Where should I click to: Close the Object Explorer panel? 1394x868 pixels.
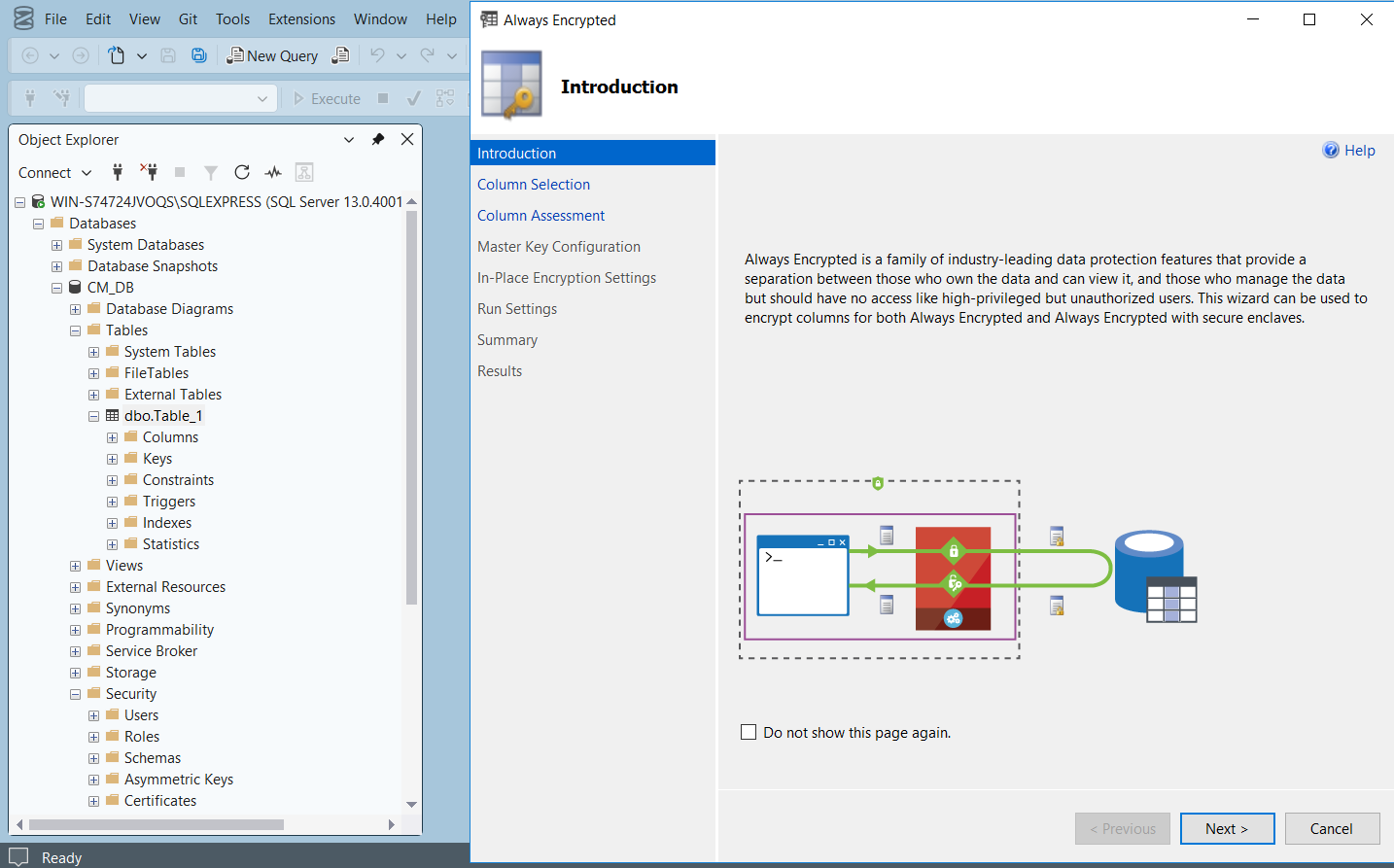[407, 139]
